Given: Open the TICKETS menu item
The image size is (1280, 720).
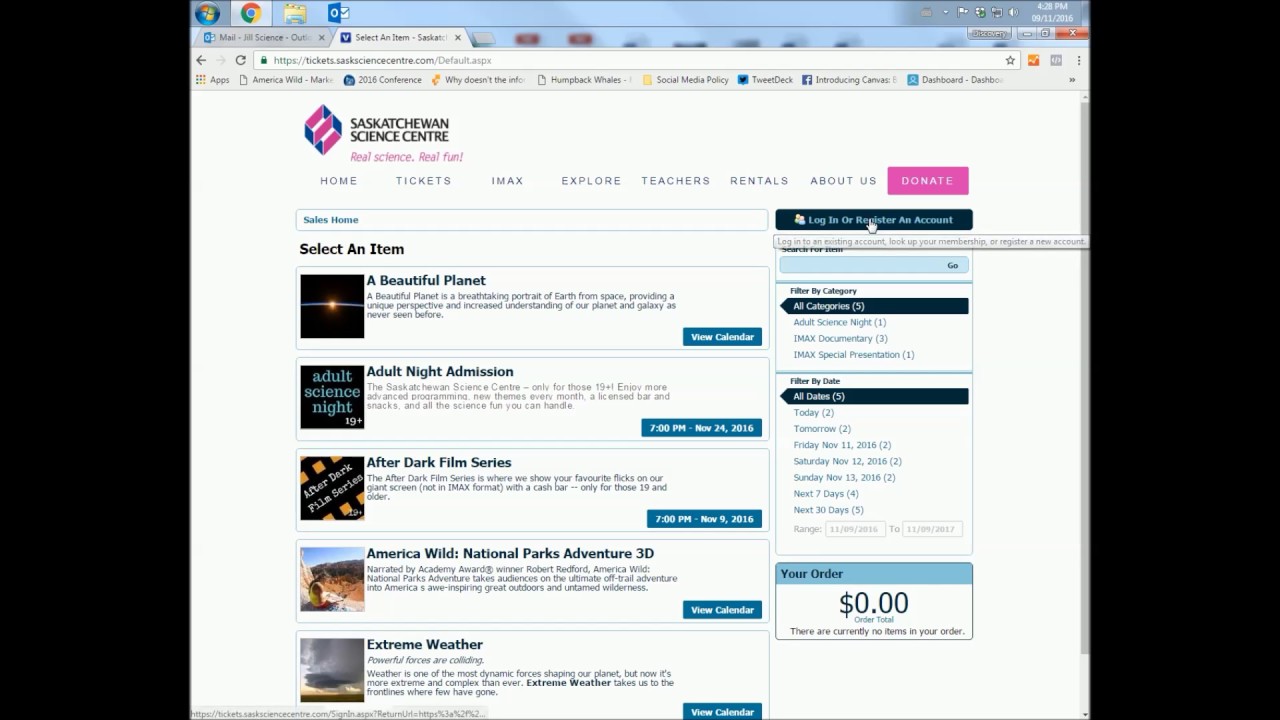Looking at the screenshot, I should 423,181.
